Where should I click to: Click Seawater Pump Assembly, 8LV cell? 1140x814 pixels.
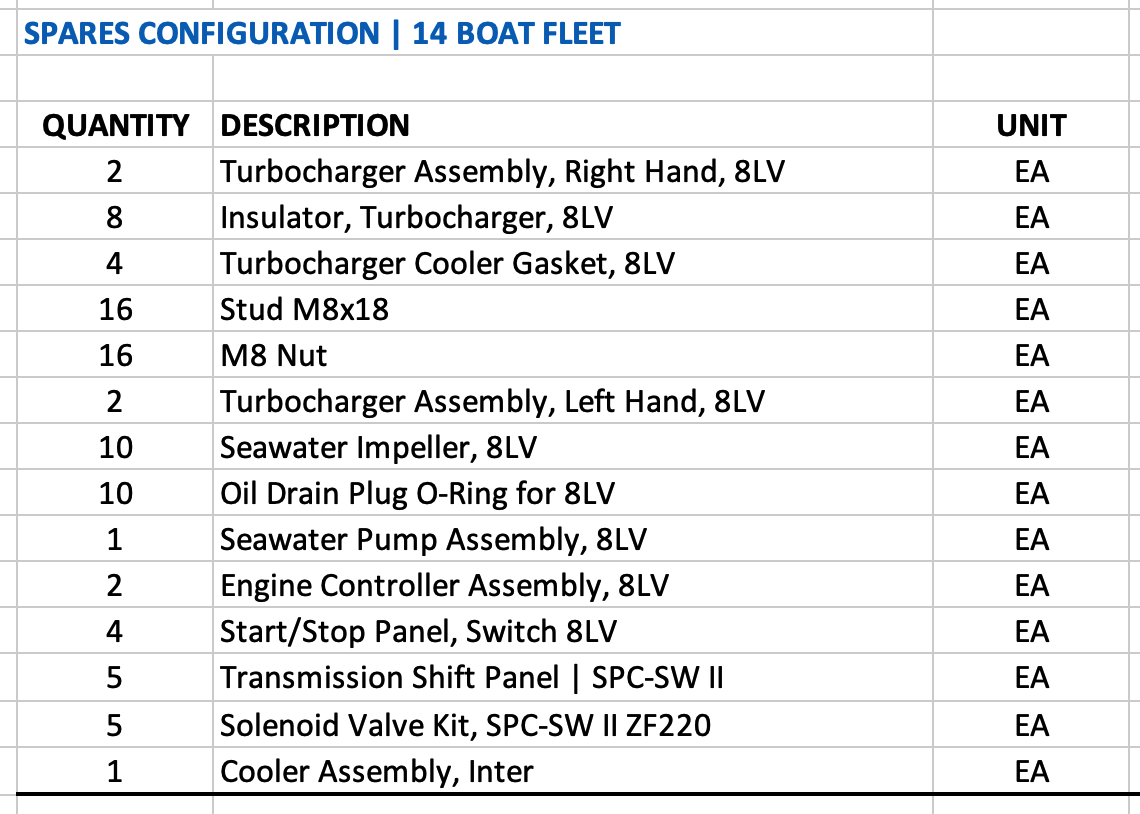click(573, 539)
